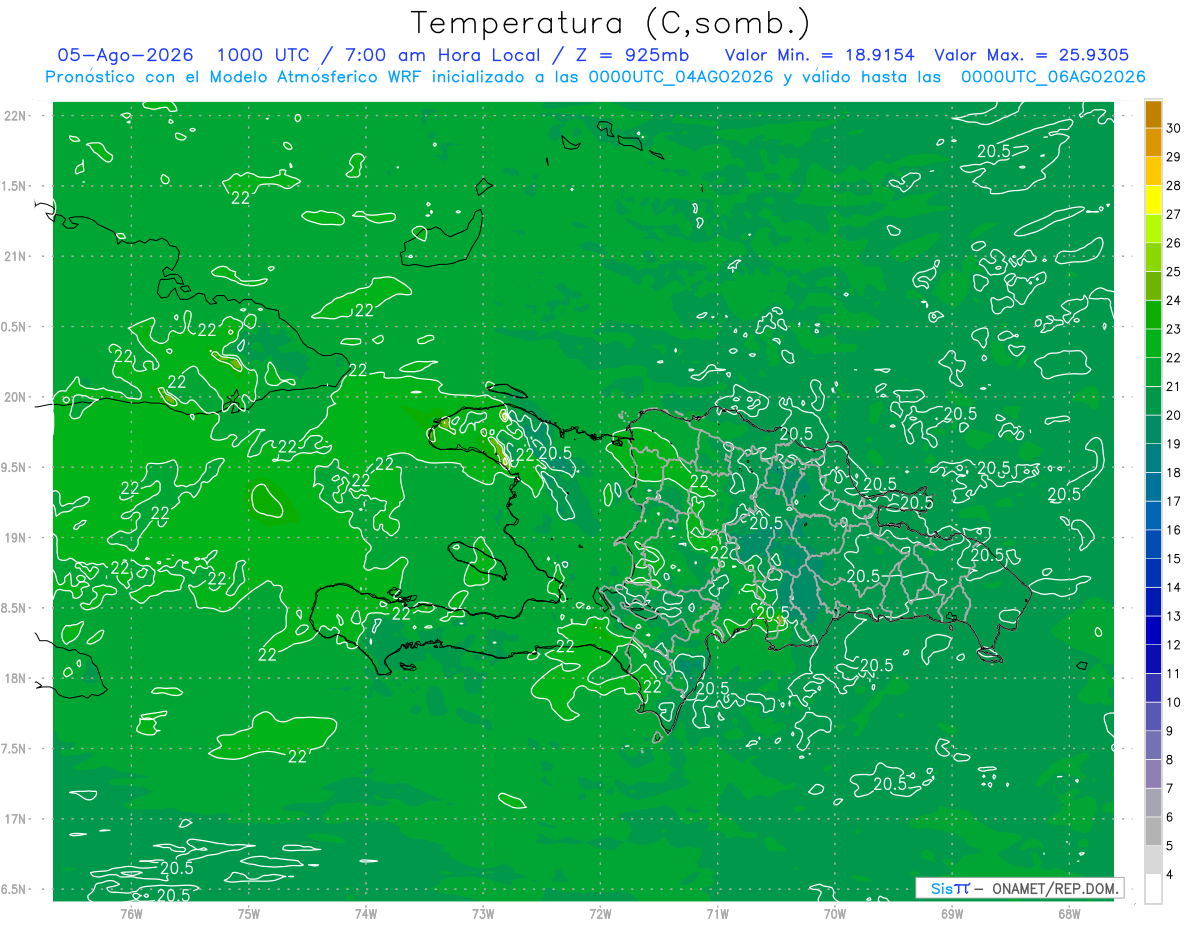The image size is (1200, 927).
Task: Click the "68W" longitude axis label
Action: tap(1069, 913)
